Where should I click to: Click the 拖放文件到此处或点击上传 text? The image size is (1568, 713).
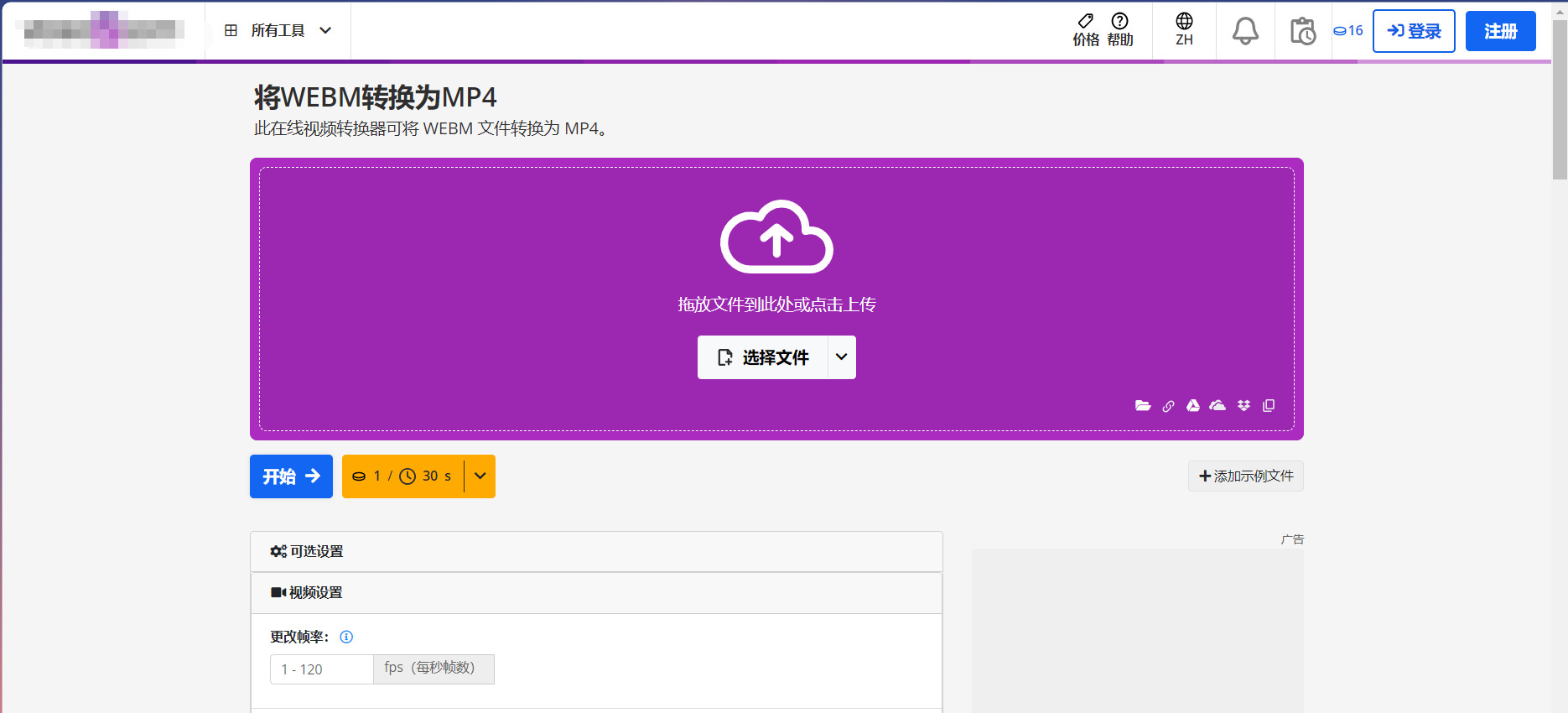pyautogui.click(x=776, y=304)
